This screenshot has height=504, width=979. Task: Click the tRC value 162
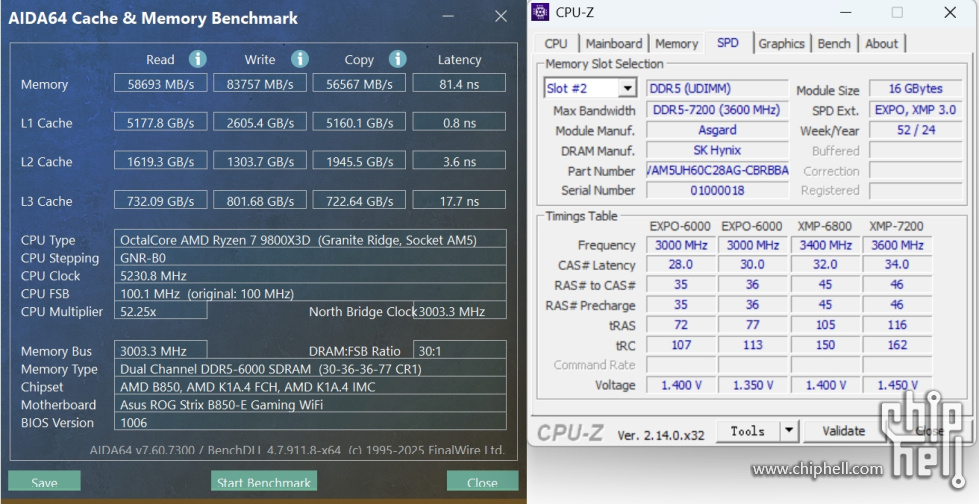tap(897, 344)
